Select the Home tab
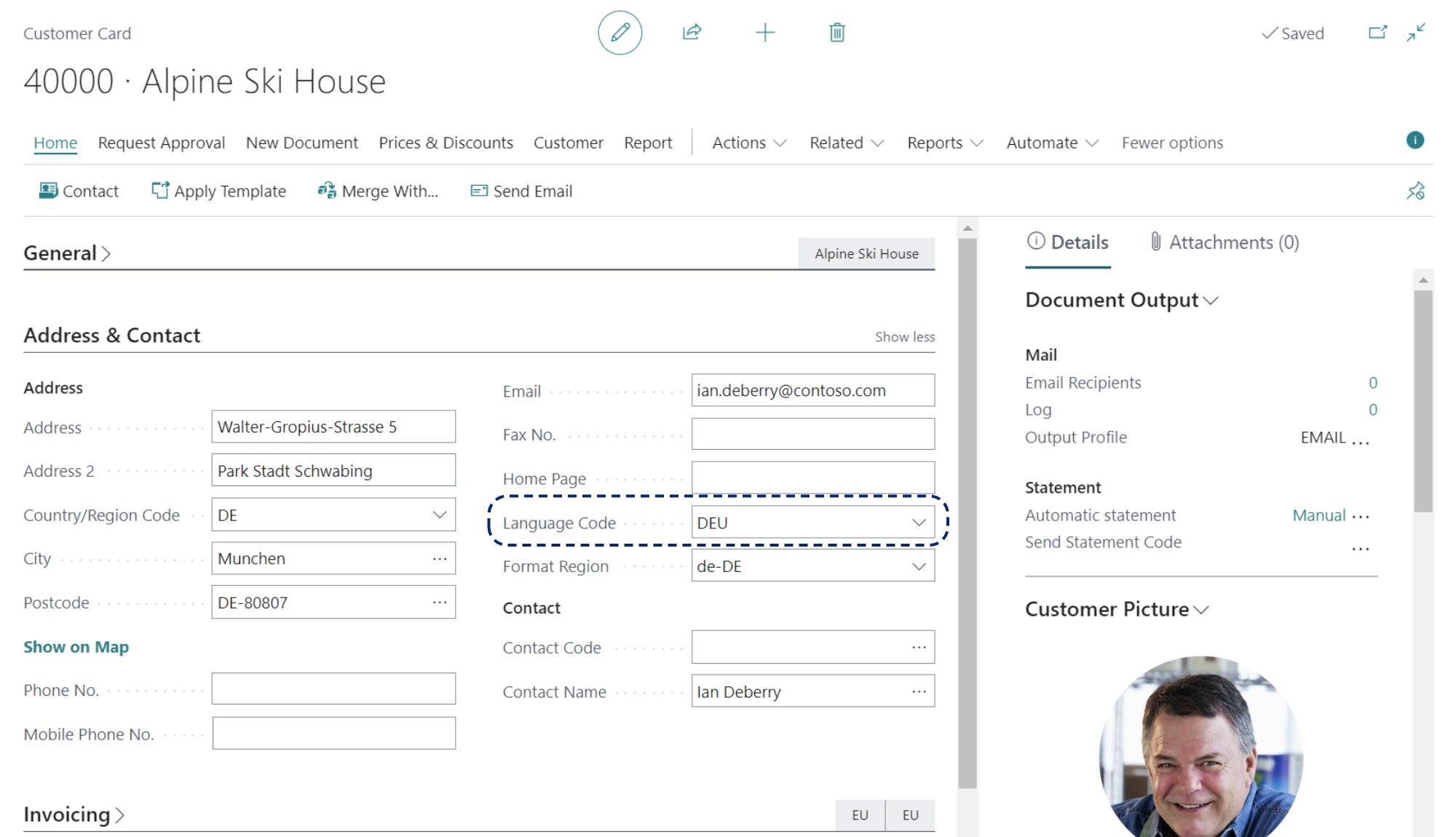 tap(55, 141)
